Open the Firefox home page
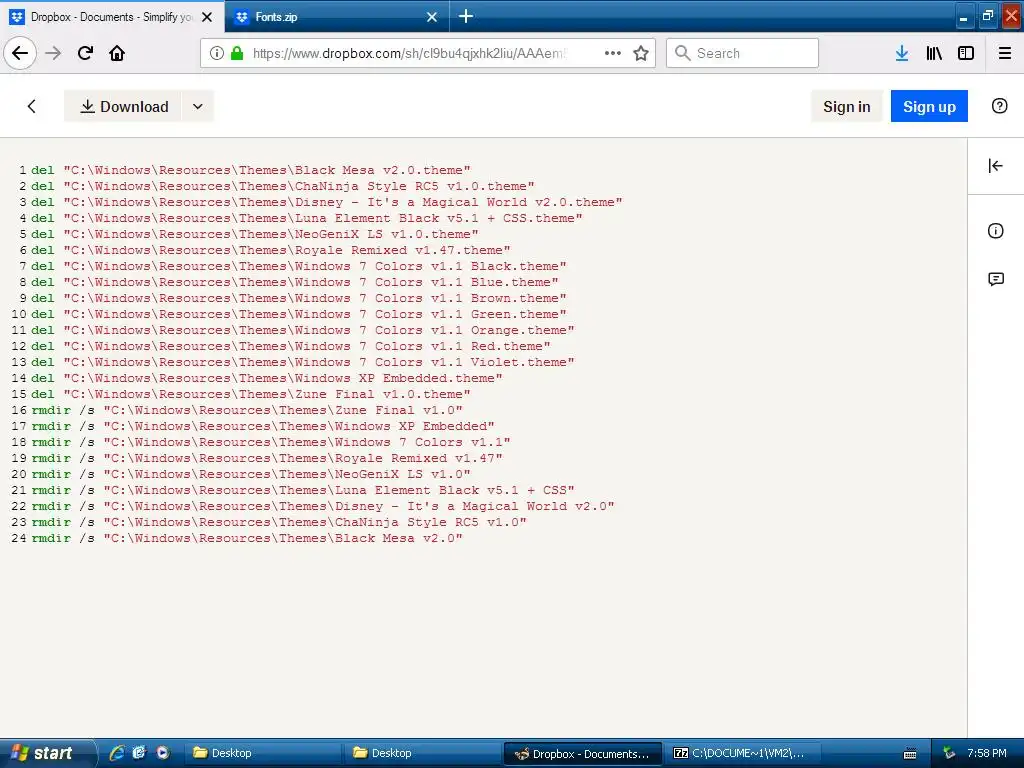The width and height of the screenshot is (1024, 768). pyautogui.click(x=117, y=53)
